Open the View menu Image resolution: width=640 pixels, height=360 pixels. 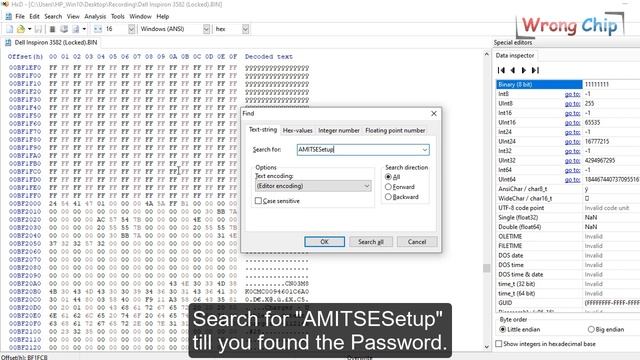[x=73, y=16]
